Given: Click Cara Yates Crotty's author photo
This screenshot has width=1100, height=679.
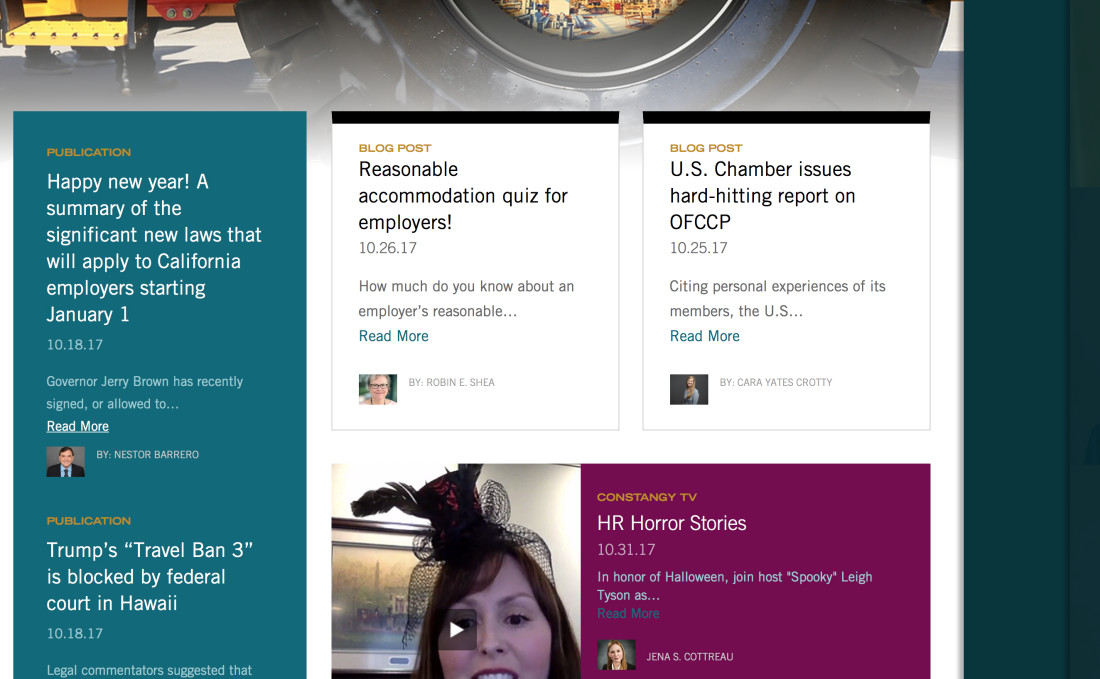Looking at the screenshot, I should (x=688, y=389).
